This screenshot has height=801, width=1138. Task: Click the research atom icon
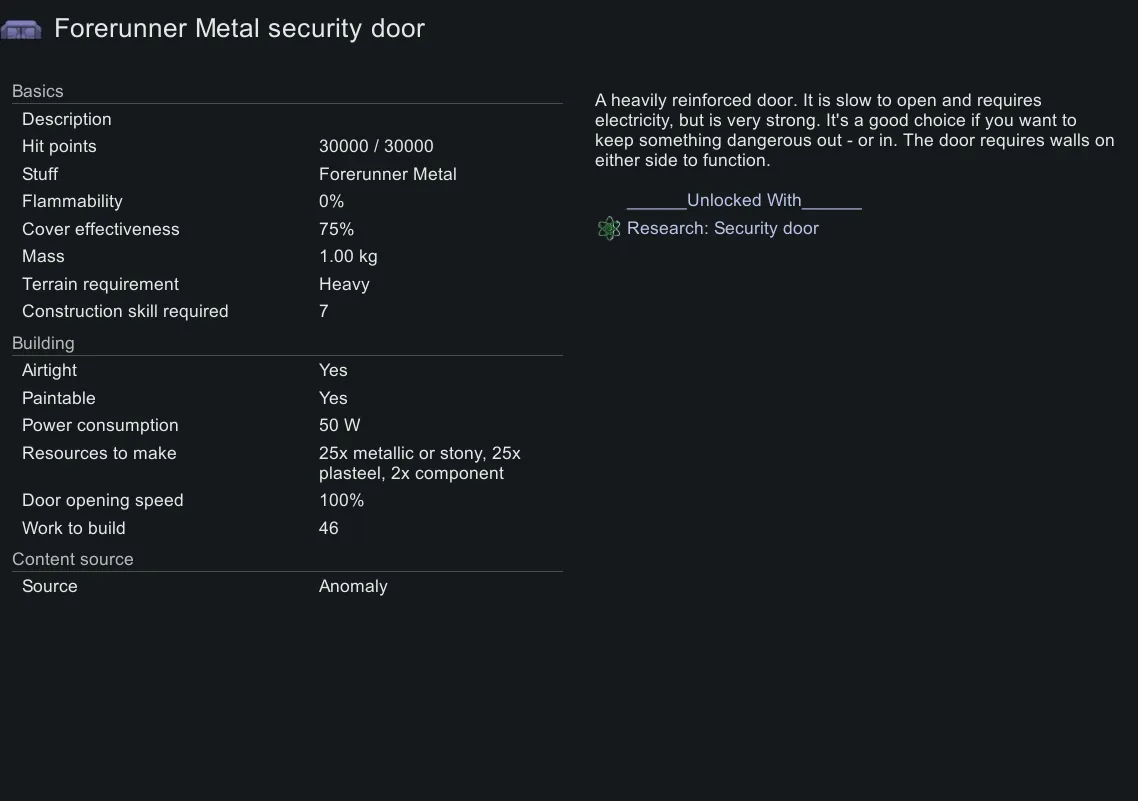tap(609, 229)
